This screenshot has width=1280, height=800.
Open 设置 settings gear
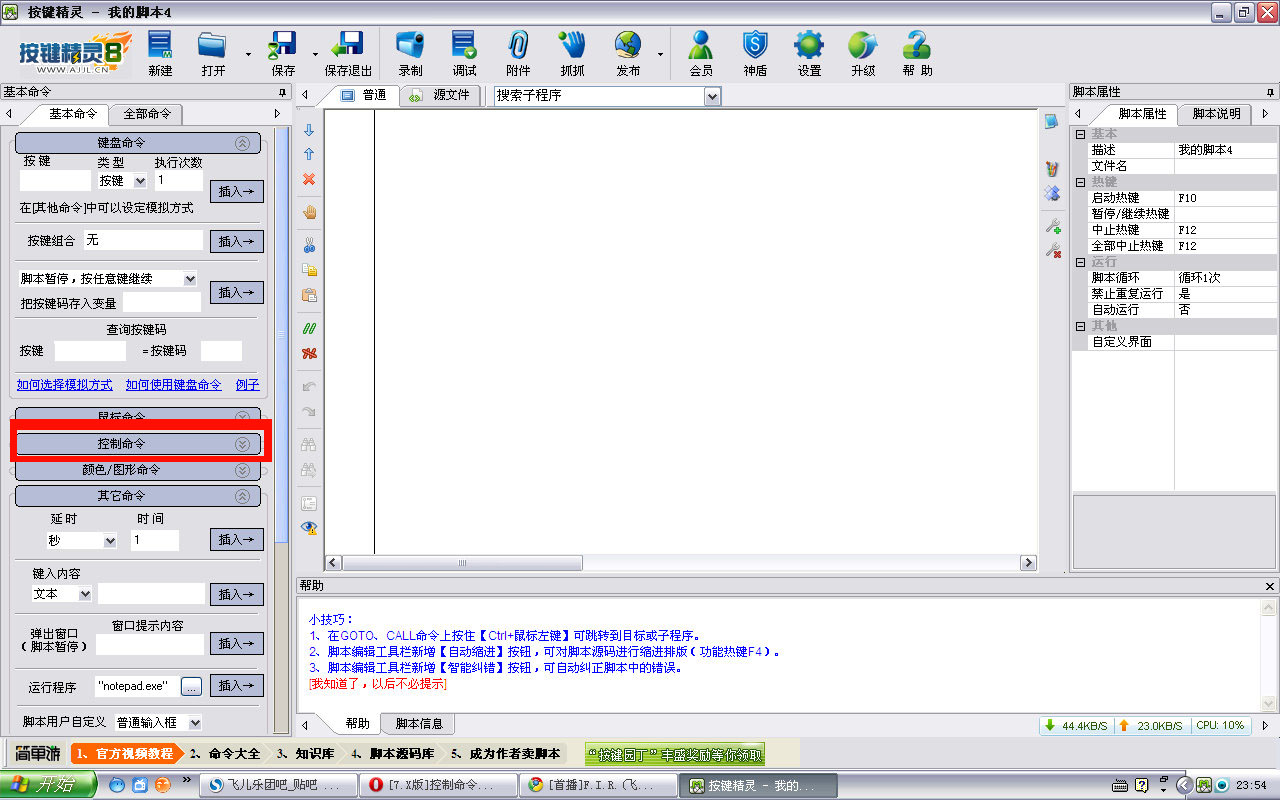[809, 53]
